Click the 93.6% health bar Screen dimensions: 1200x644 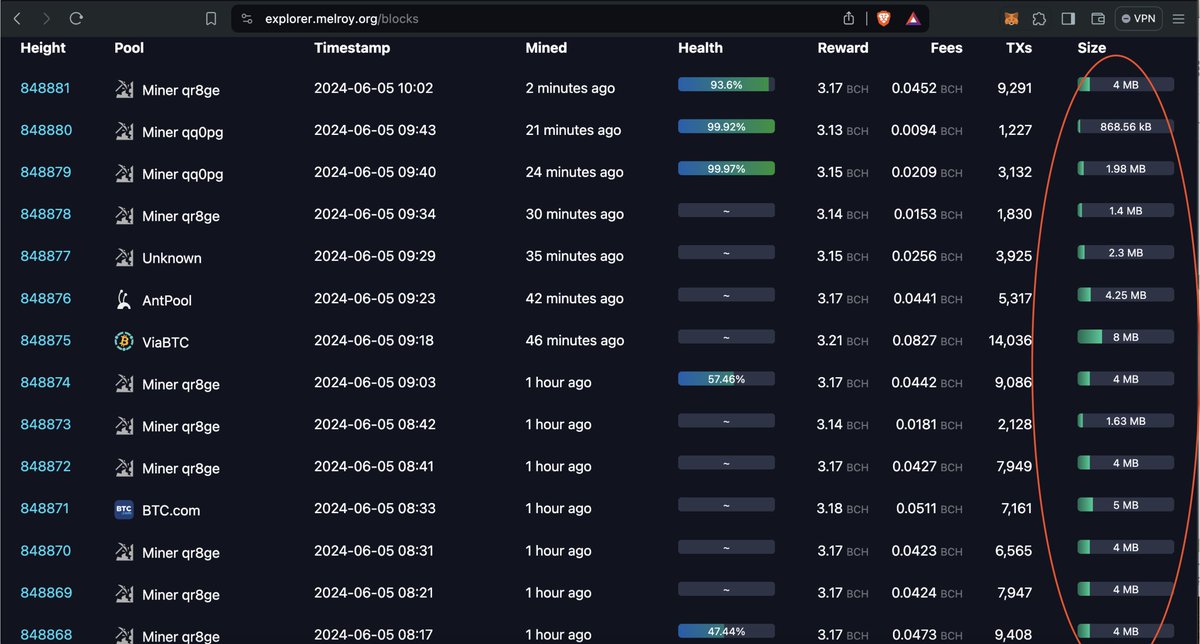pos(726,85)
